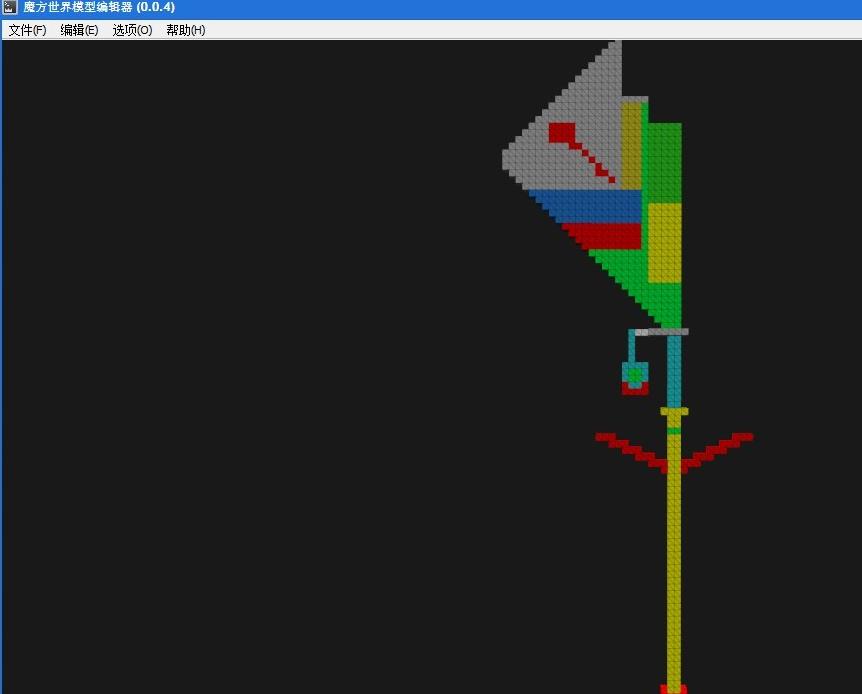This screenshot has height=694, width=862.
Task: Open the 帮助(H) menu
Action: point(186,30)
